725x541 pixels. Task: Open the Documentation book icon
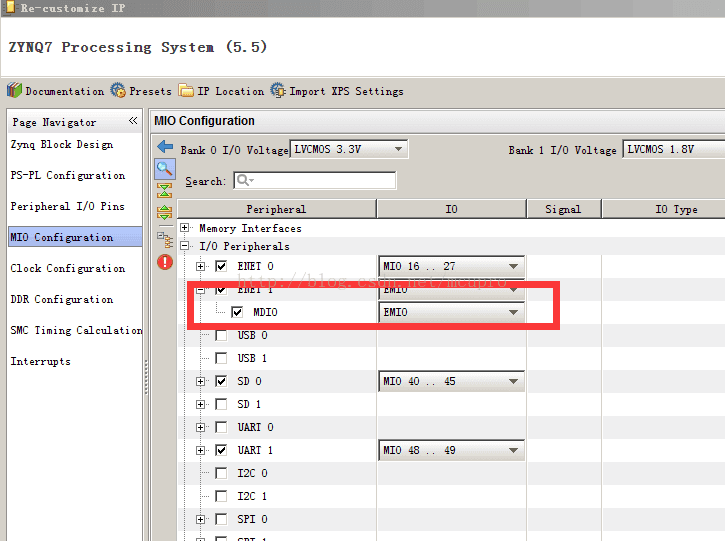click(14, 90)
